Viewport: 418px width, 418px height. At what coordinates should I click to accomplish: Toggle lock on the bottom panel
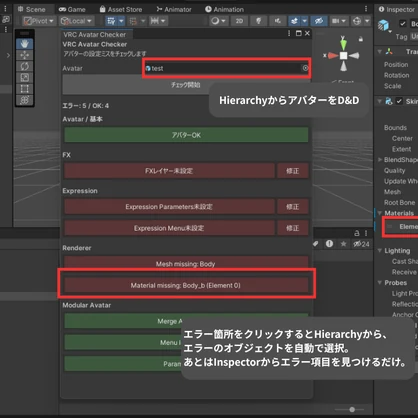point(357,233)
